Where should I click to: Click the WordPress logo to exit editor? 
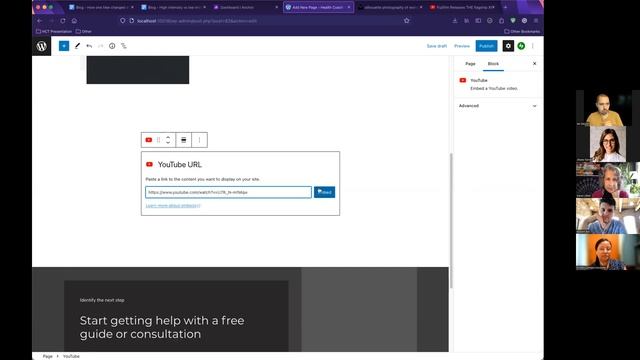(x=42, y=46)
